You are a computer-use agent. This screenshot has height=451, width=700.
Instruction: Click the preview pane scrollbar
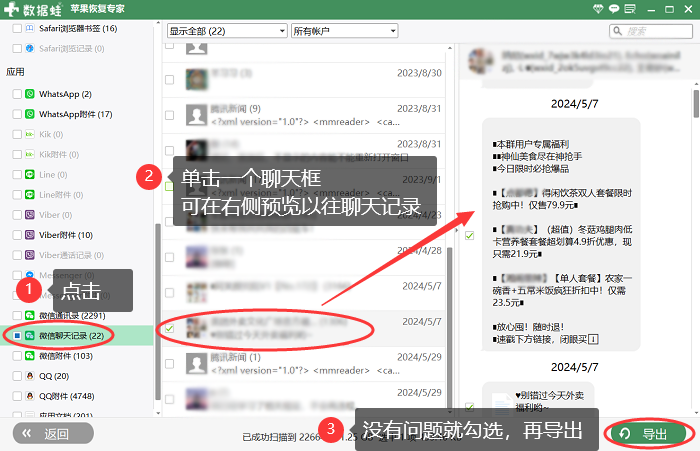696,104
